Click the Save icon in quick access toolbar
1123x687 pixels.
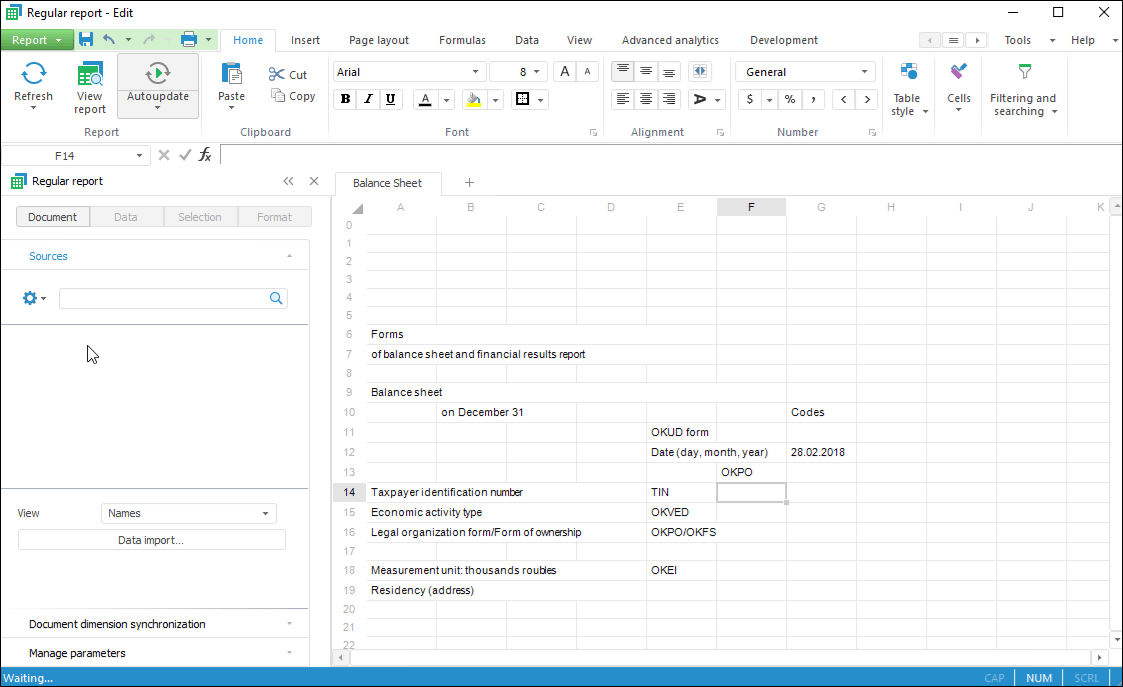coord(86,40)
